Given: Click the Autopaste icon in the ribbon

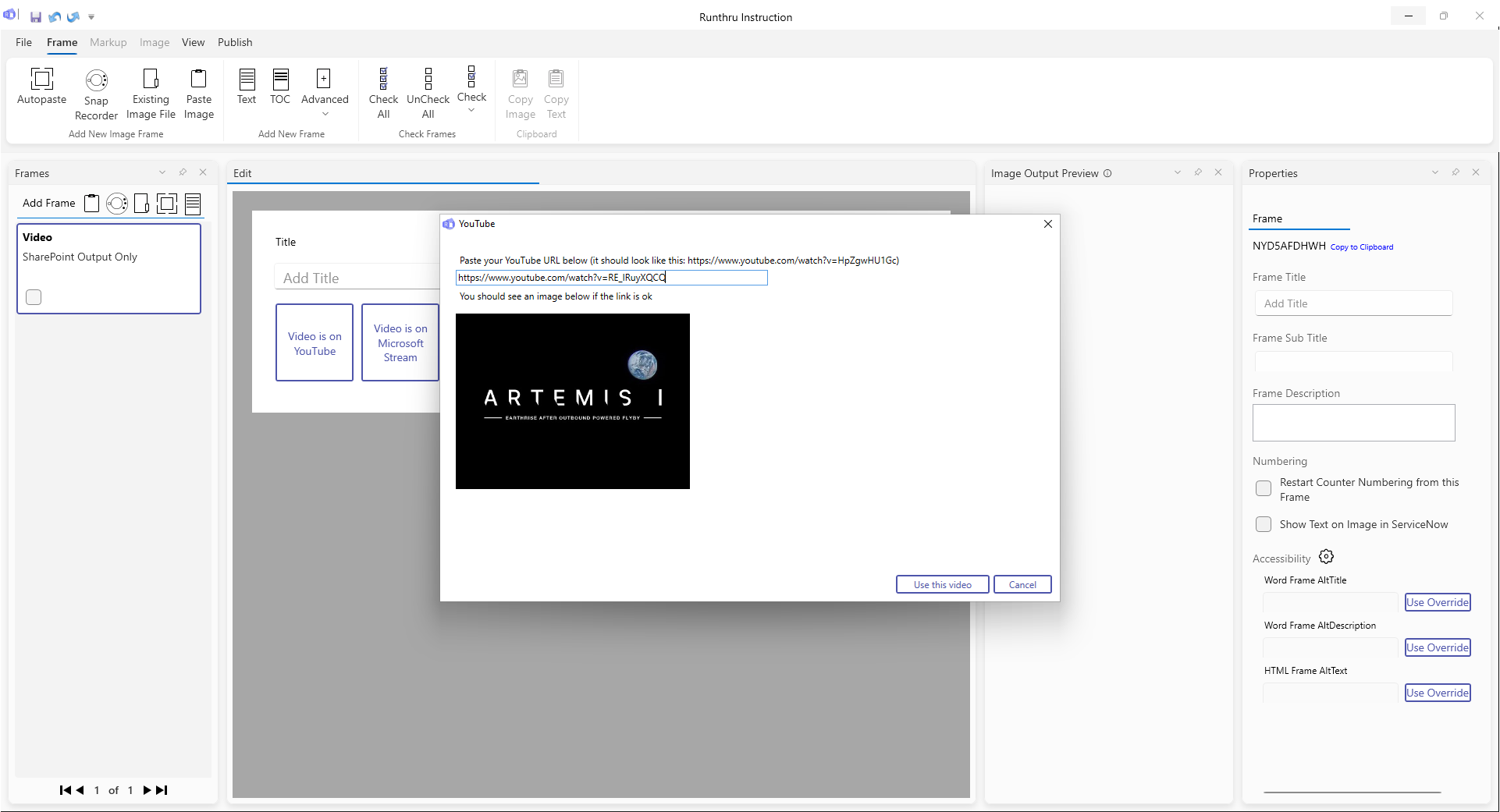Looking at the screenshot, I should point(41,80).
